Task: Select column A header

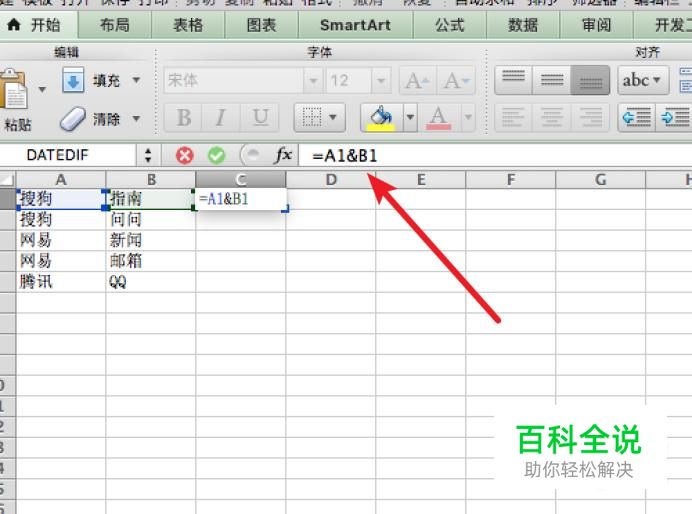Action: [61, 180]
